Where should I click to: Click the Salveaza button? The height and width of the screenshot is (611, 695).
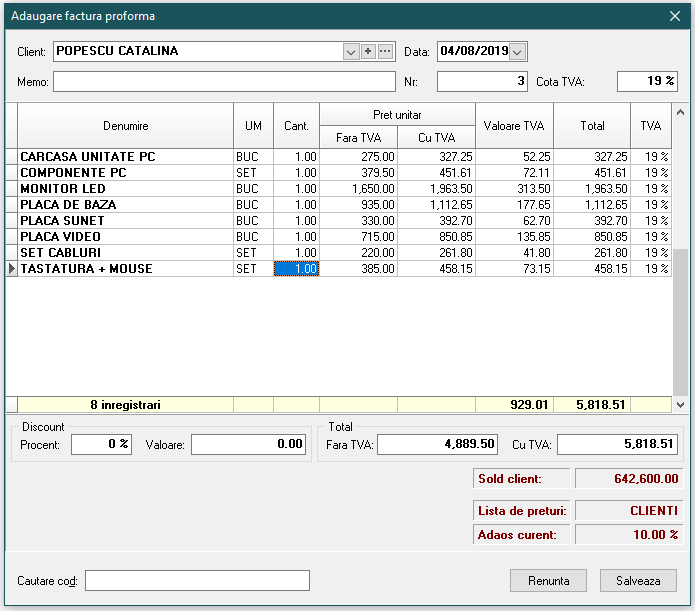coord(638,580)
